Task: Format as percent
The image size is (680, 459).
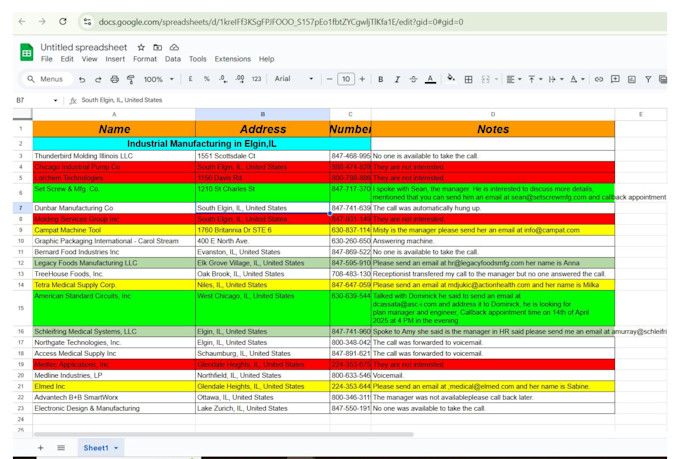Action: click(x=207, y=79)
